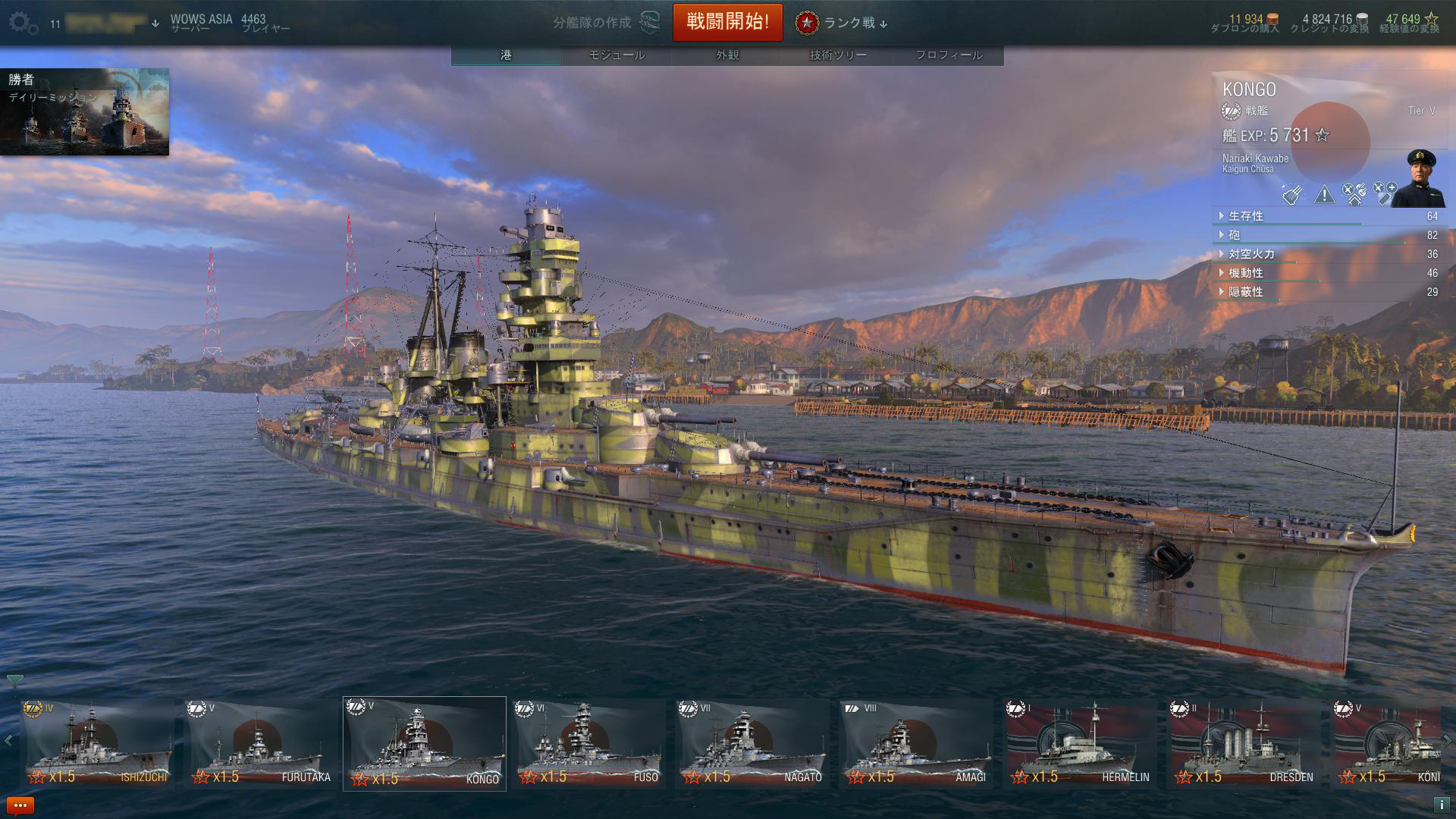Open commander Nariaki Kawabe's portrait
The width and height of the screenshot is (1456, 819).
pos(1420,177)
